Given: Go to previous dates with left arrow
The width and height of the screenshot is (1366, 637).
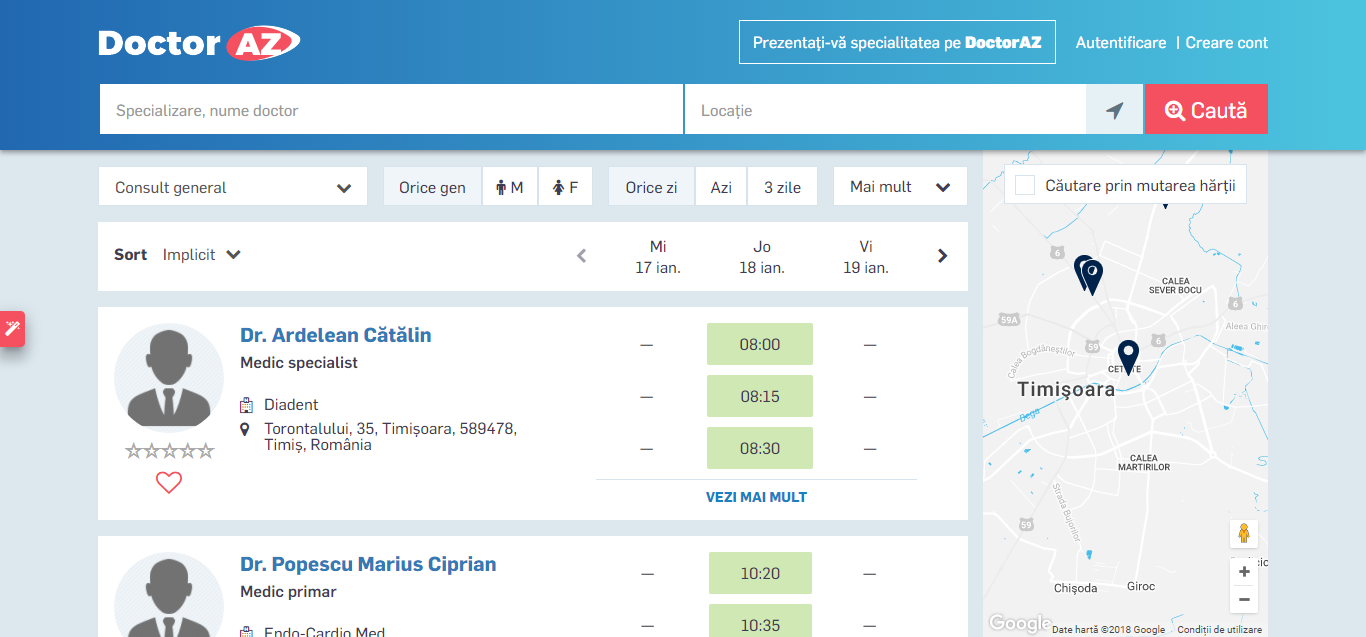Looking at the screenshot, I should point(582,256).
